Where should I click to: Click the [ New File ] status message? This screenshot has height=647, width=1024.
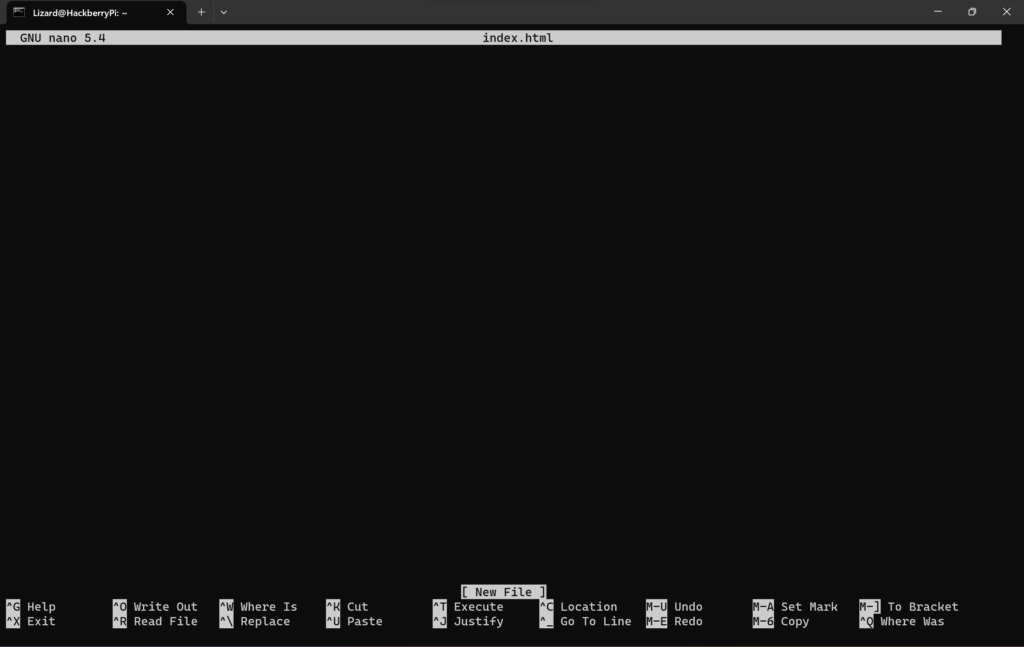[x=504, y=592]
